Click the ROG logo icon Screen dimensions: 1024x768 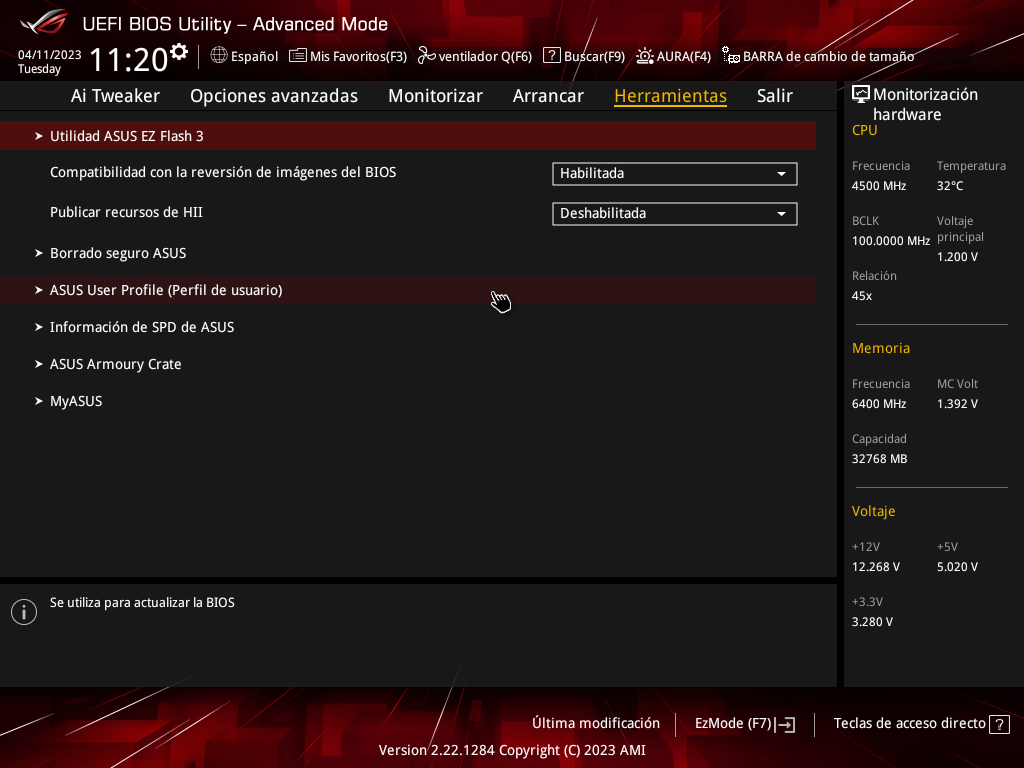click(x=44, y=22)
